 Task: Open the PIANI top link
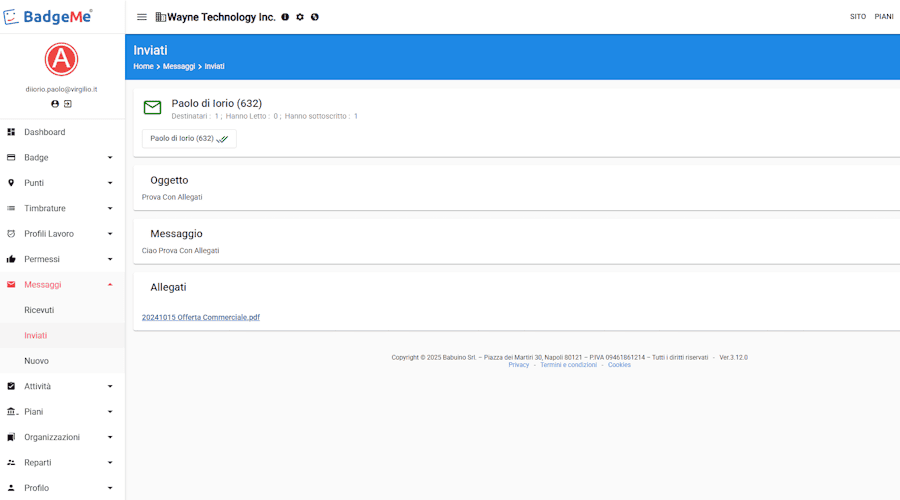pyautogui.click(x=883, y=17)
